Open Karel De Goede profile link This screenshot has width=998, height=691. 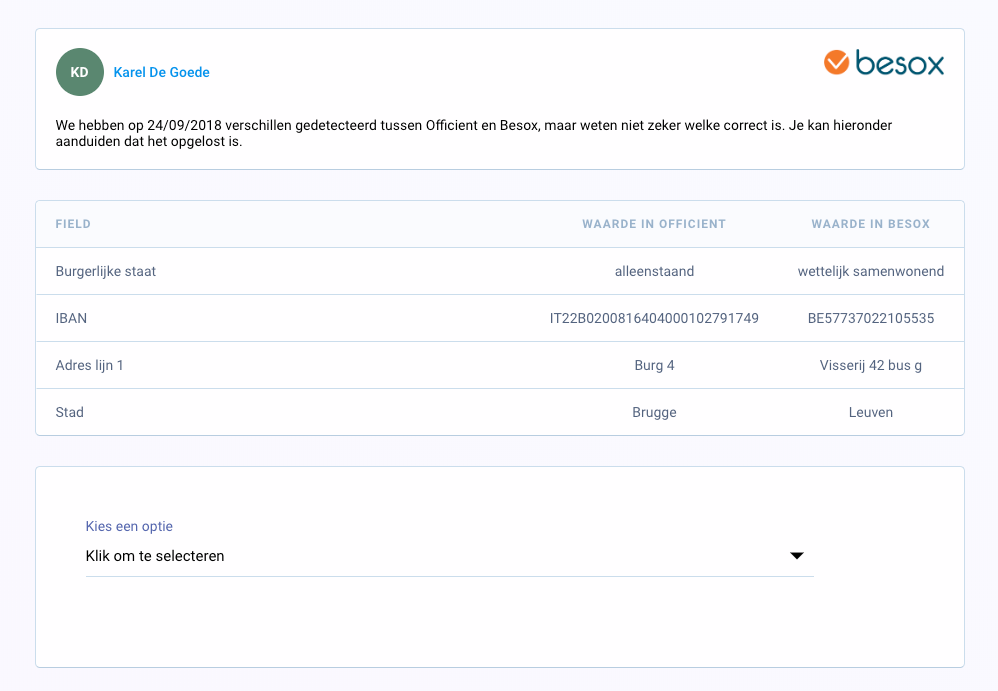162,73
